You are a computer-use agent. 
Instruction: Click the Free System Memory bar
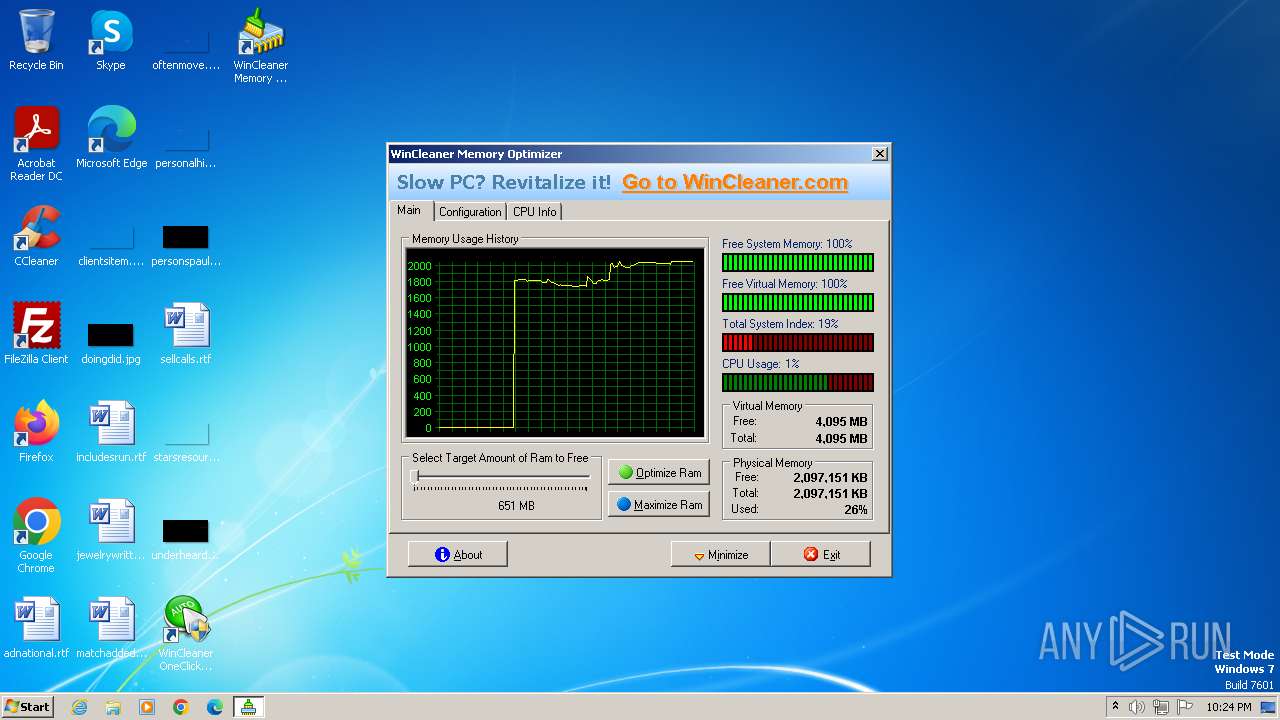click(798, 263)
